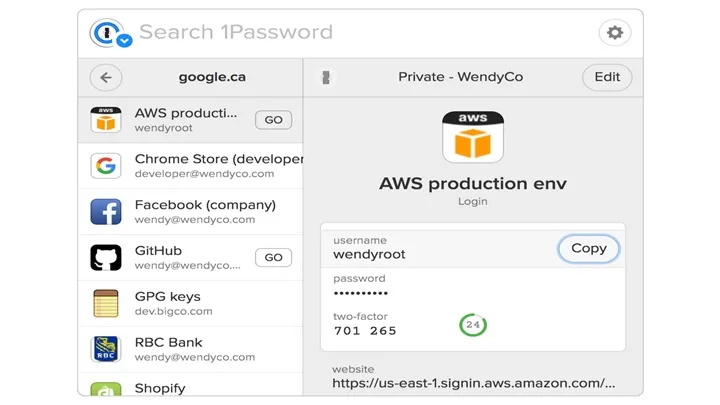The height and width of the screenshot is (405, 720).
Task: Click the RBC Bank icon
Action: pos(106,349)
